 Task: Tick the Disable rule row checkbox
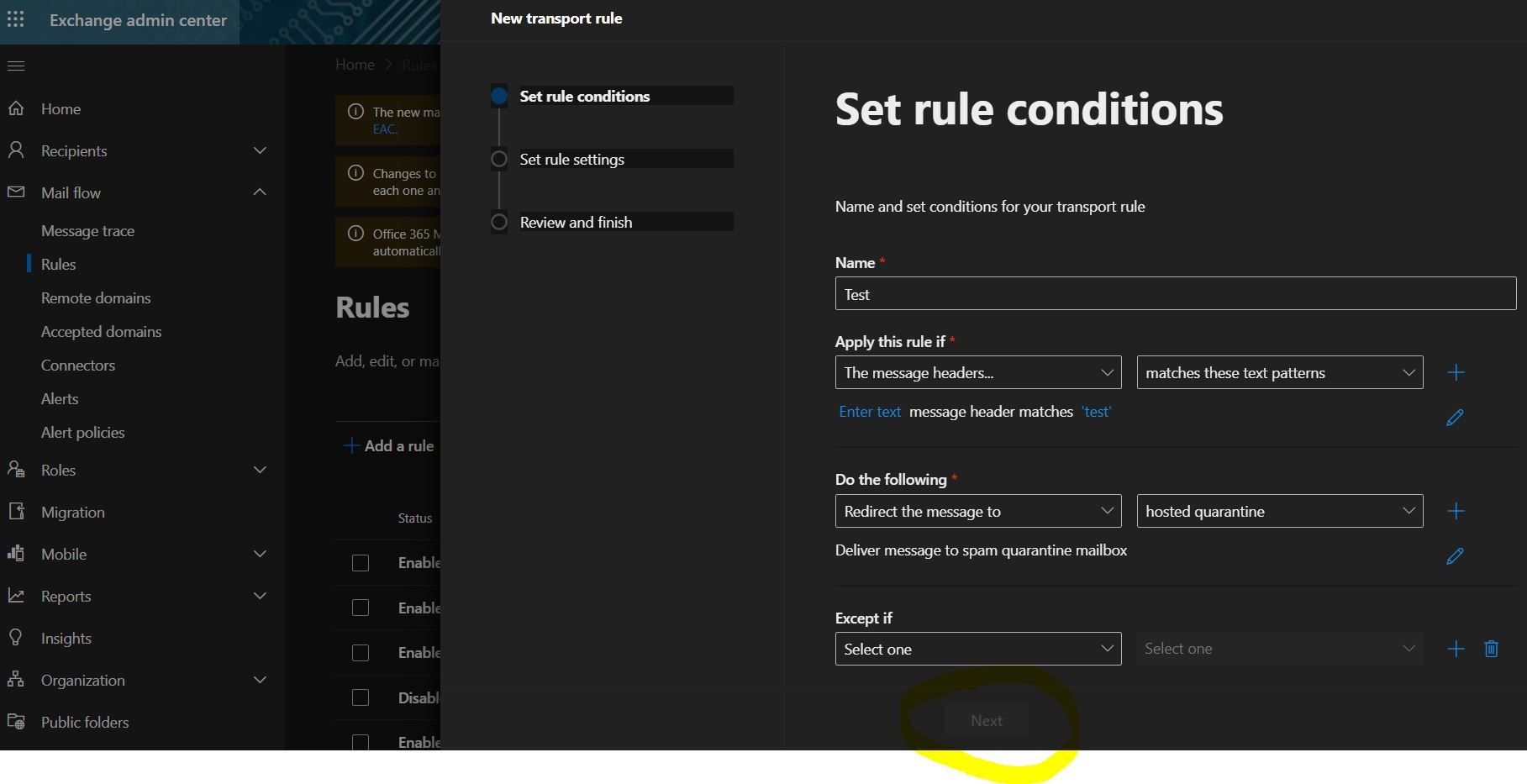361,697
